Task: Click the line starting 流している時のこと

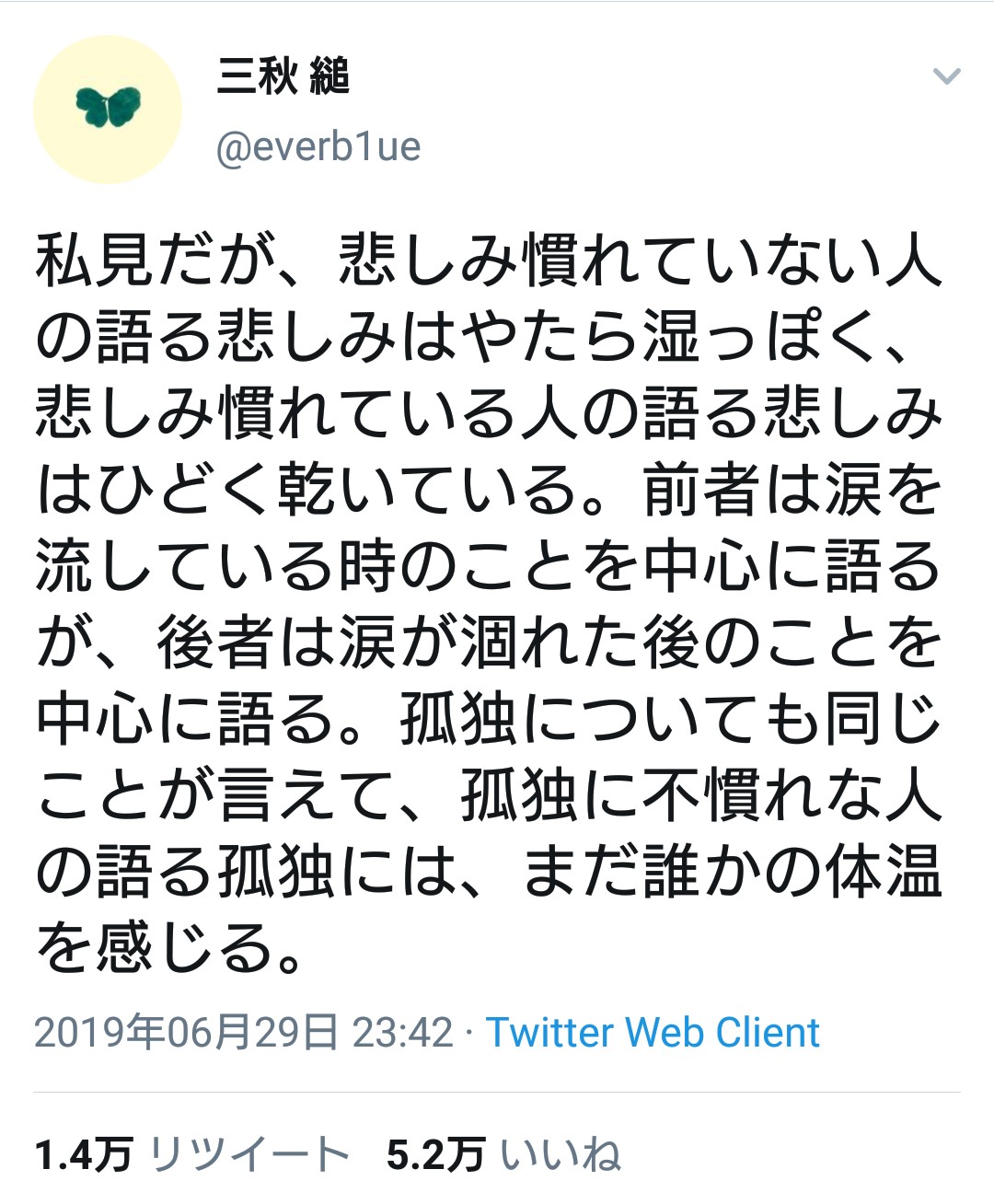Action: tap(488, 566)
